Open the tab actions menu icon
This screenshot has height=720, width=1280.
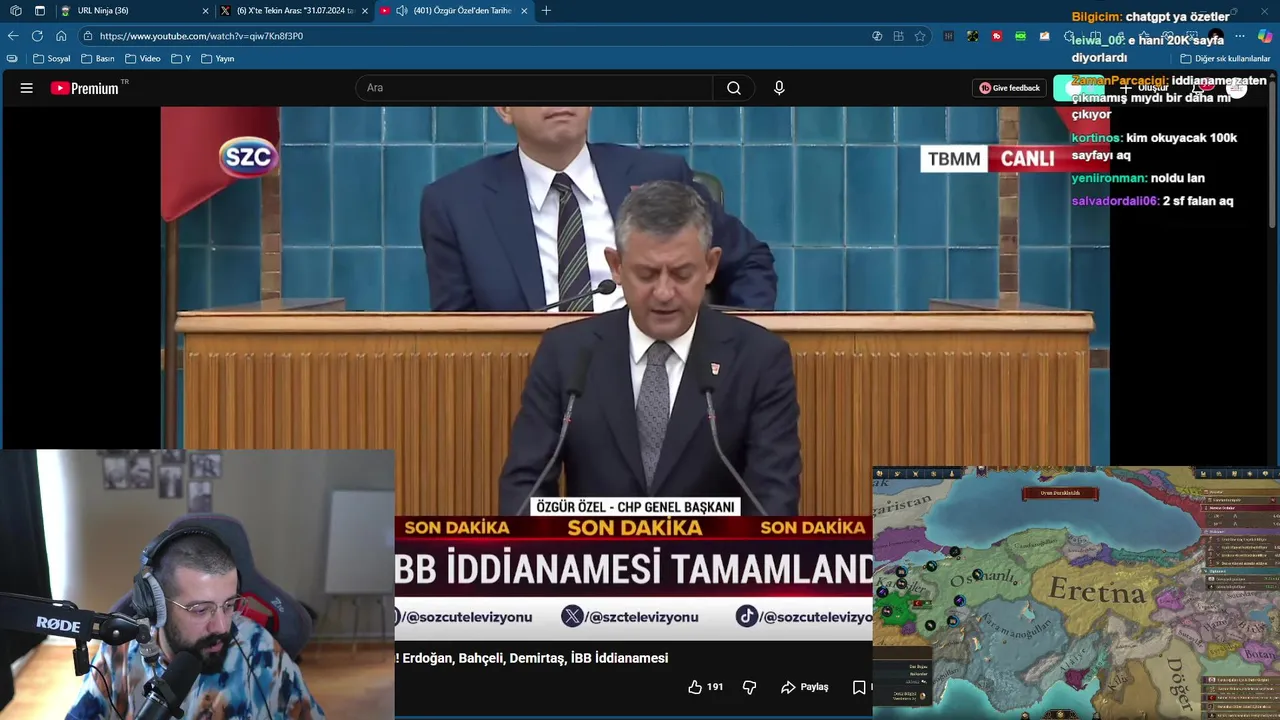click(40, 11)
